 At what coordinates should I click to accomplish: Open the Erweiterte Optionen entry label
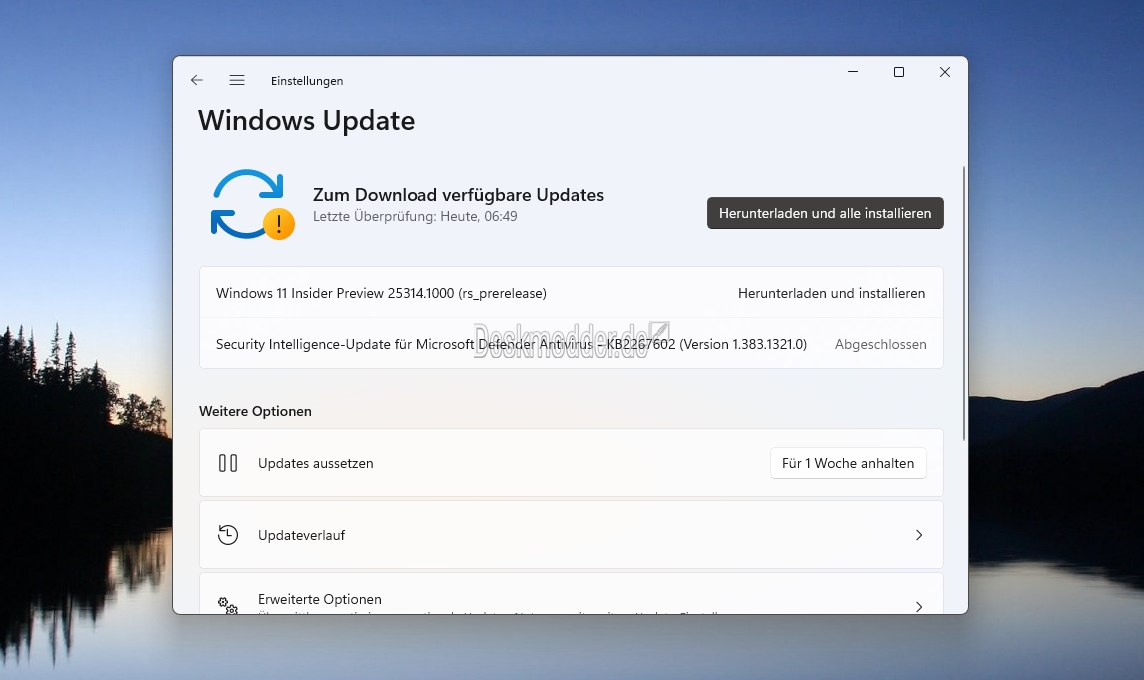coord(319,599)
